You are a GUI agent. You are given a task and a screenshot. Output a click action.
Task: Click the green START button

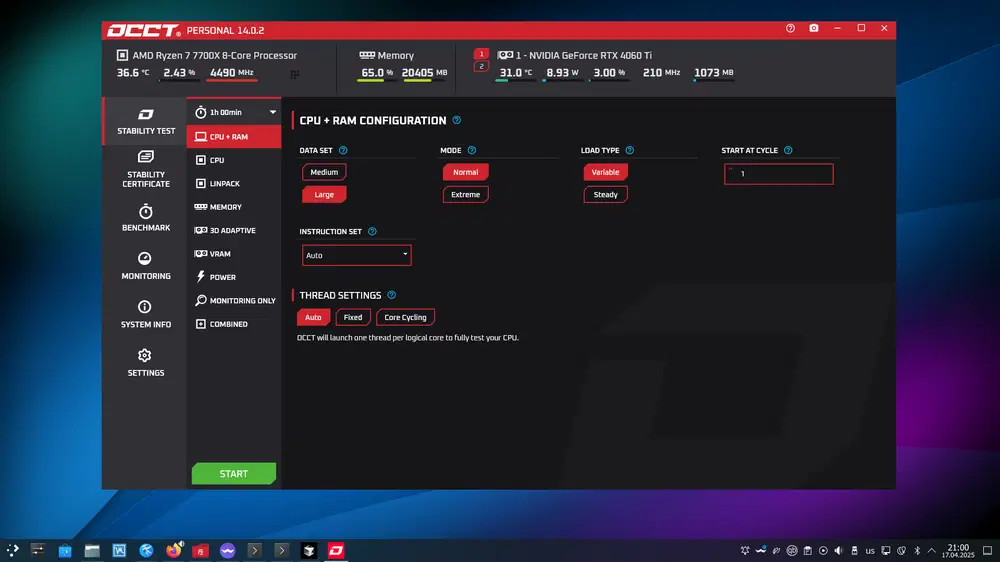233,473
